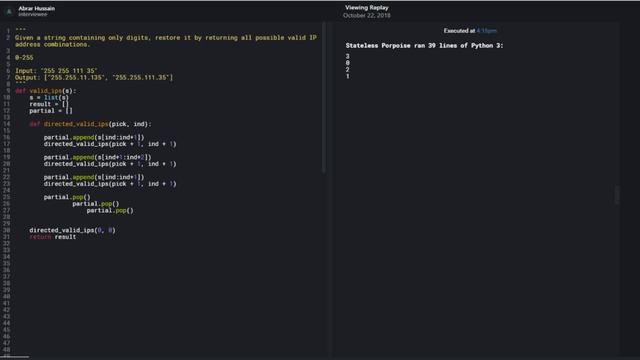This screenshot has width=640, height=360.
Task: Click the Output example line
Action: 94,78
